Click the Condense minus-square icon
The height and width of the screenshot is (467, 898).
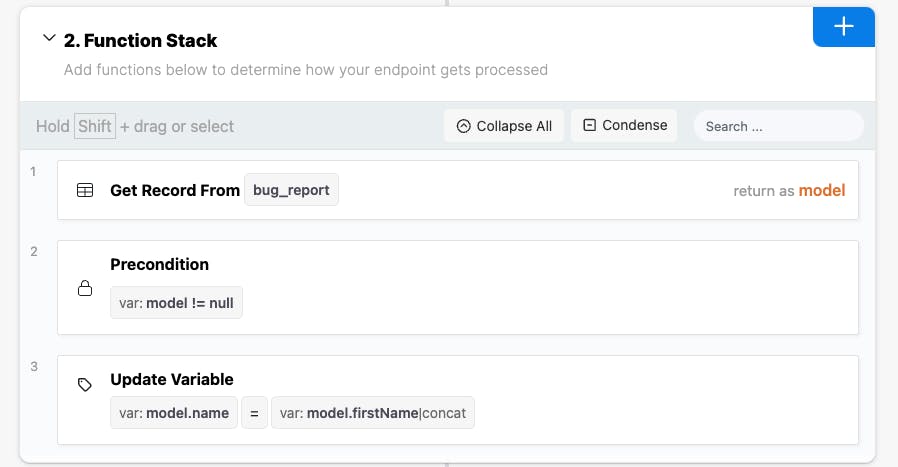[589, 126]
